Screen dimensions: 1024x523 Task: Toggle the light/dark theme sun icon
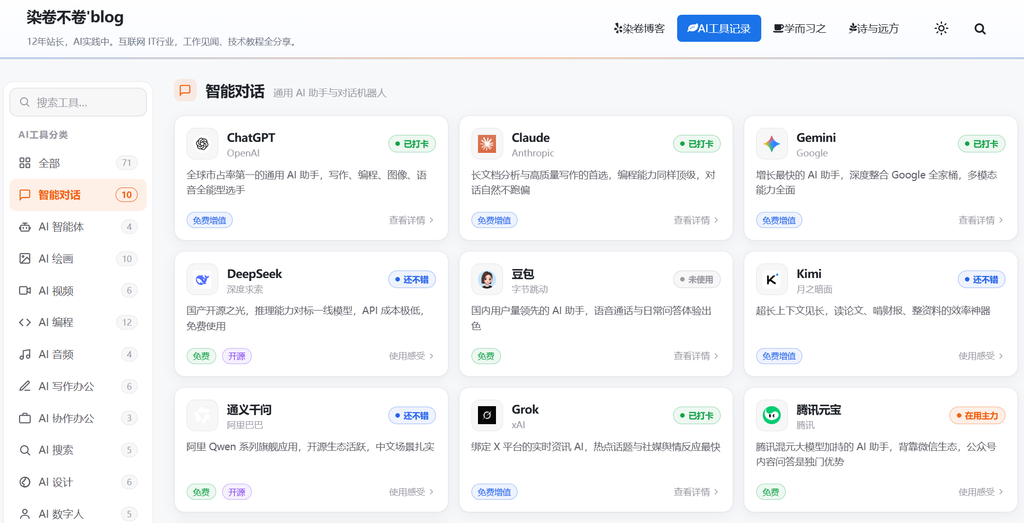point(941,29)
